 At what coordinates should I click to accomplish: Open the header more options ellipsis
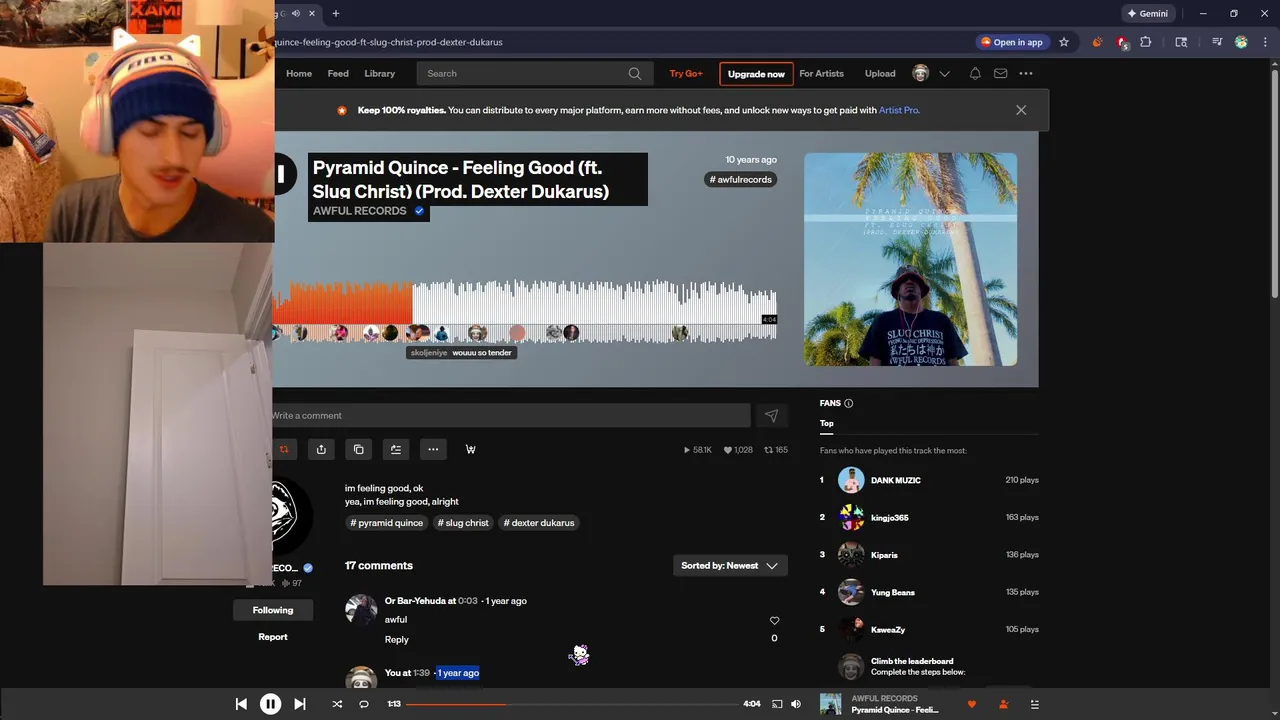1026,73
